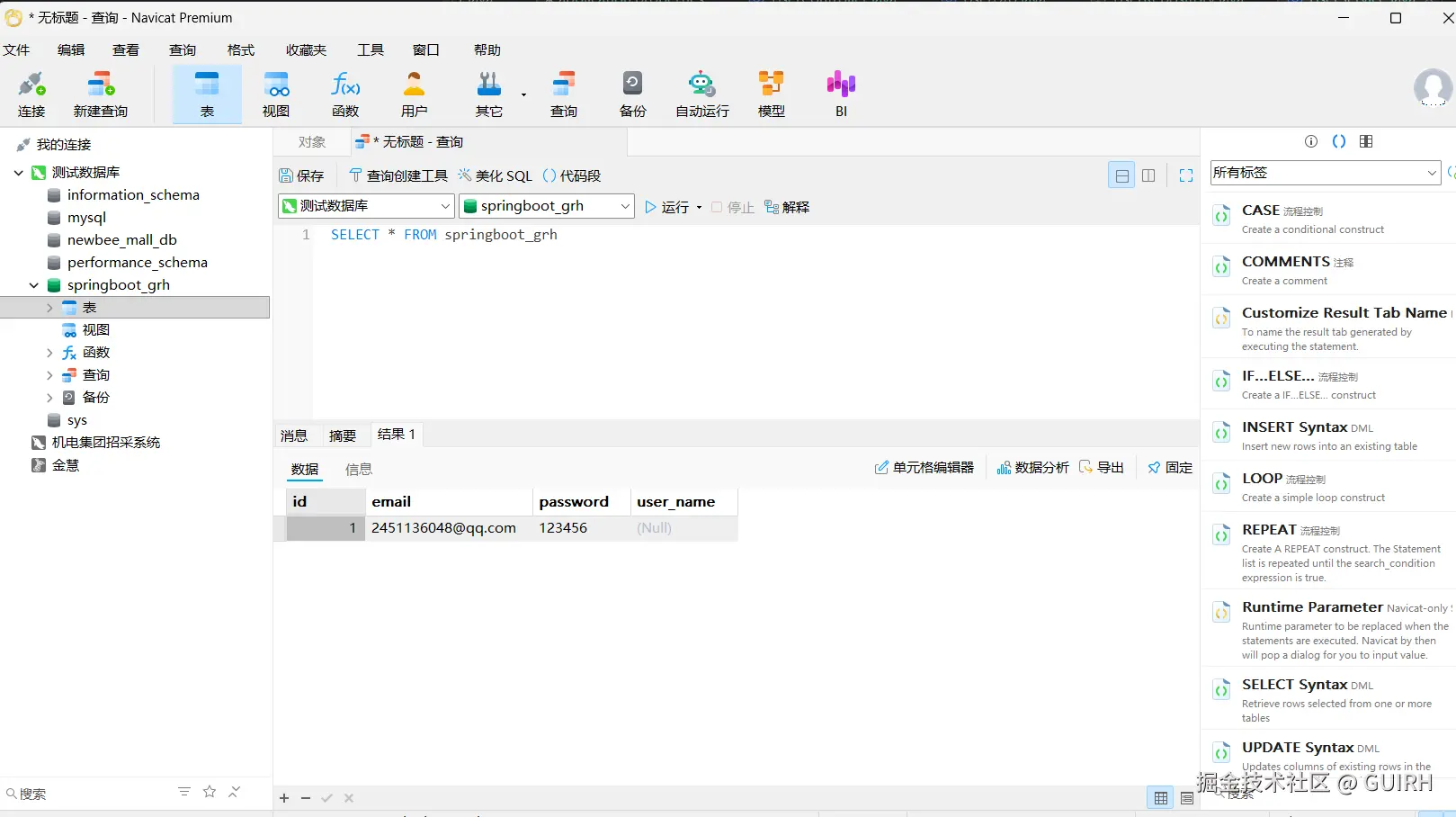Select the email cell 2451136048@qq.com
This screenshot has width=1456, height=817.
(x=449, y=528)
